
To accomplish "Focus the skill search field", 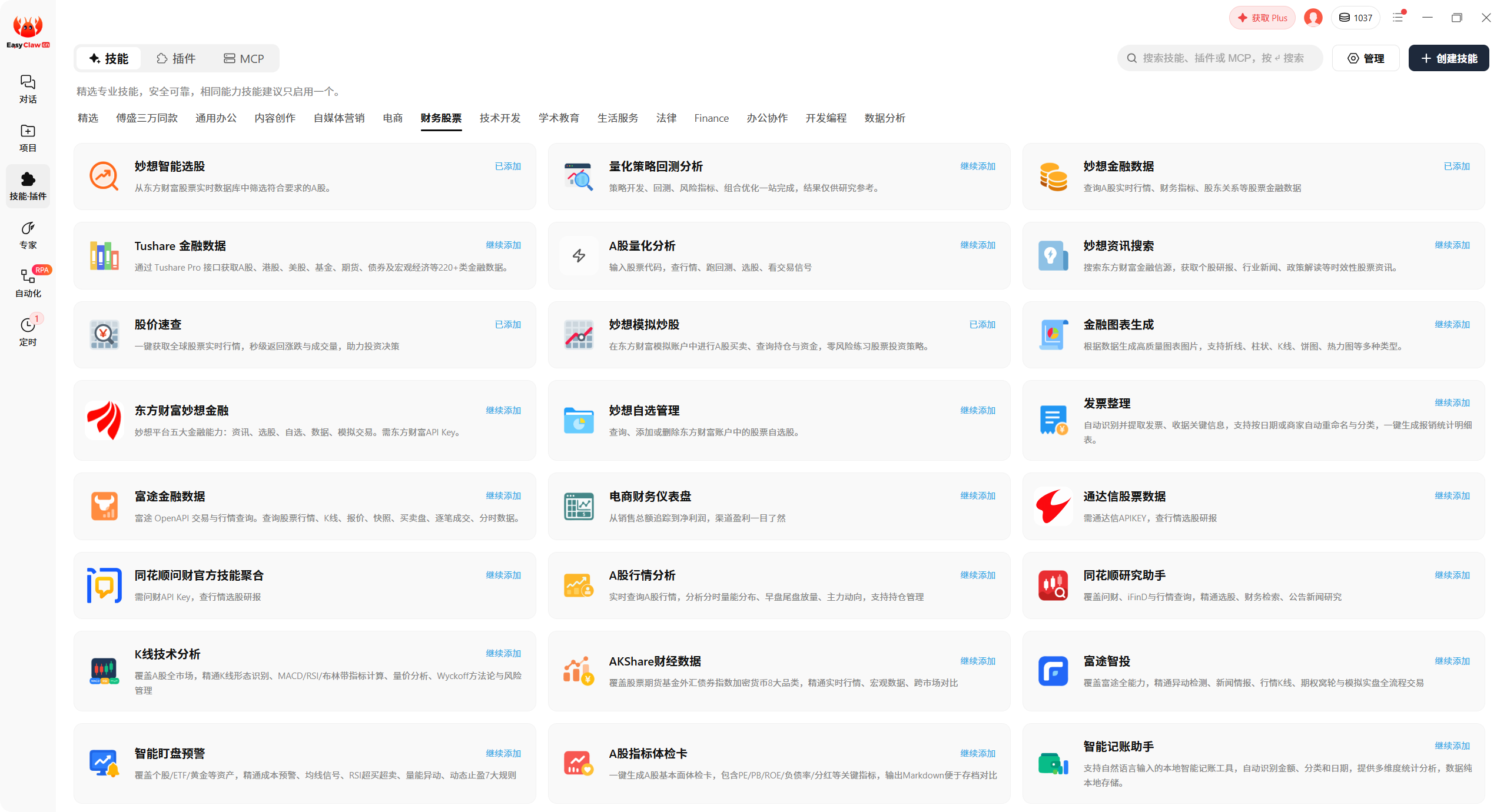I will click(1220, 58).
